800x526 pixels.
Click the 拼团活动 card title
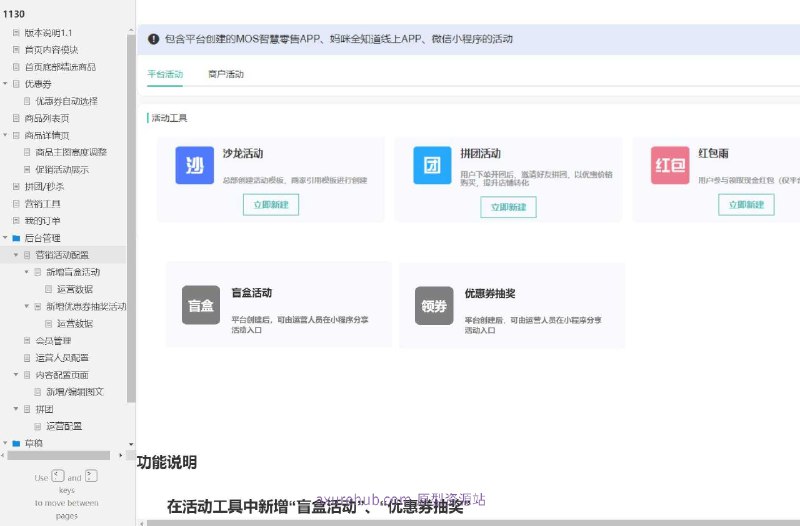tap(481, 154)
